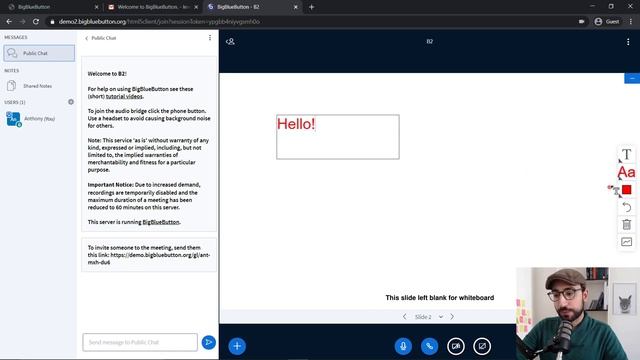Mute or unmute the microphone
The height and width of the screenshot is (360, 640).
pyautogui.click(x=403, y=346)
